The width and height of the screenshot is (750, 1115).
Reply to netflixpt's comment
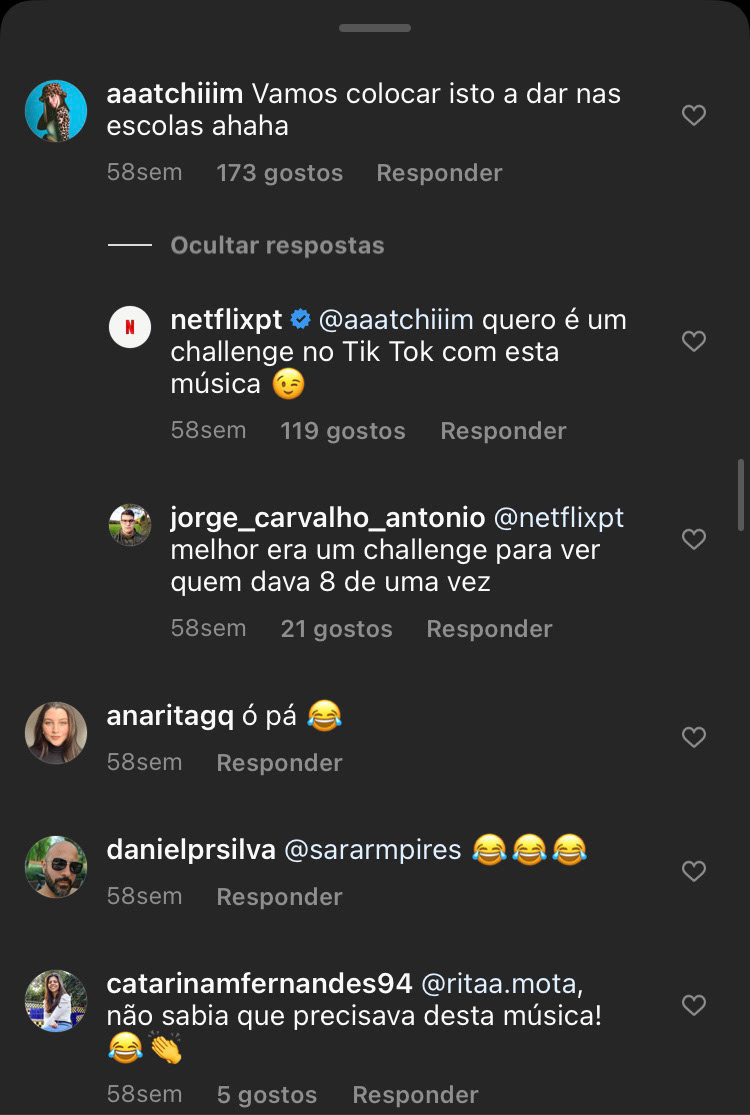[503, 431]
